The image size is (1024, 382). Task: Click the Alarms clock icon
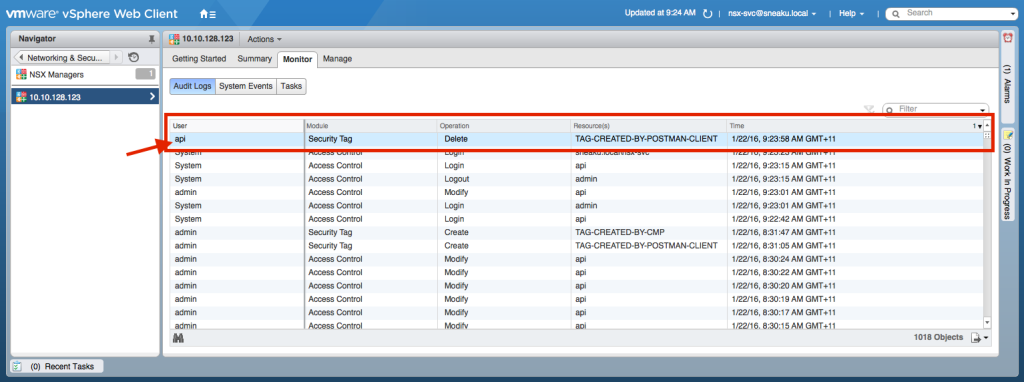coord(1007,39)
